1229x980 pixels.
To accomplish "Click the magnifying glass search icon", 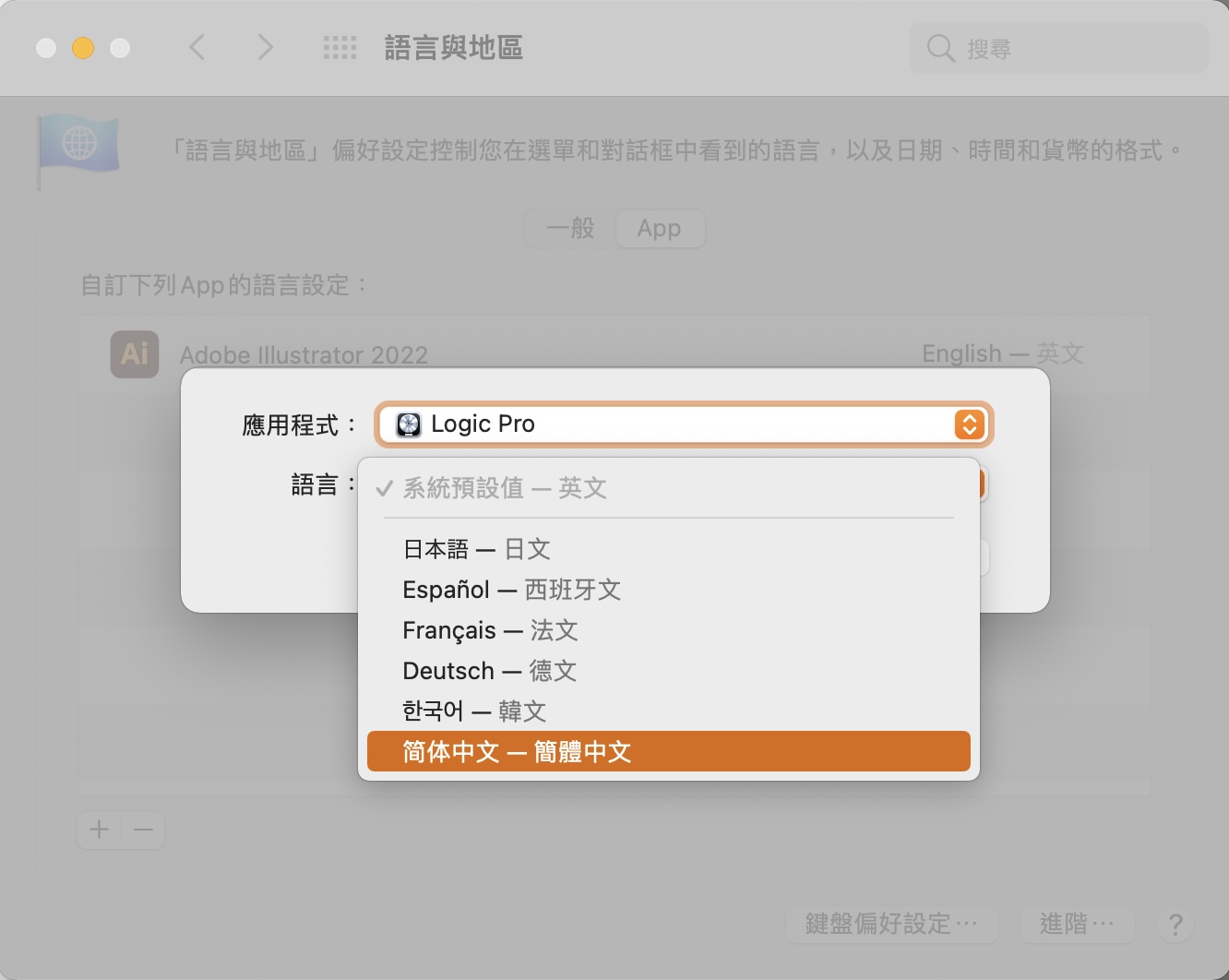I will [x=940, y=48].
